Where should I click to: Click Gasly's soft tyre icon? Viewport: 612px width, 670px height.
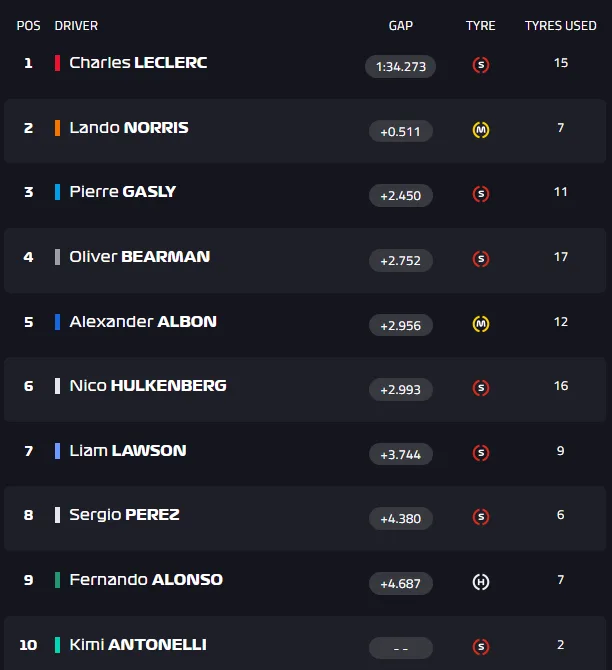pos(480,195)
